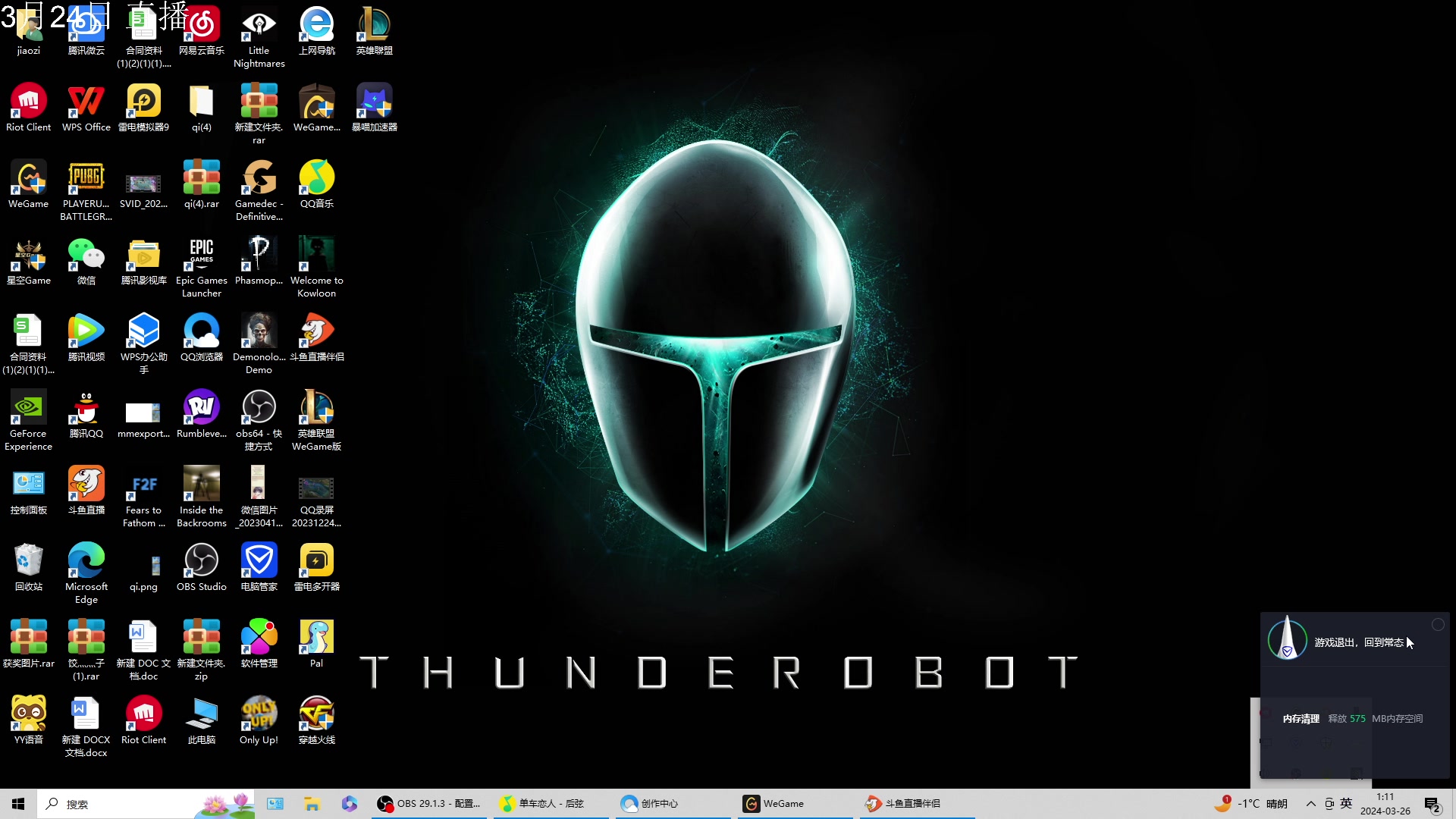Open the Rumbleverse shortcut
This screenshot has width=1456, height=819.
pyautogui.click(x=202, y=415)
